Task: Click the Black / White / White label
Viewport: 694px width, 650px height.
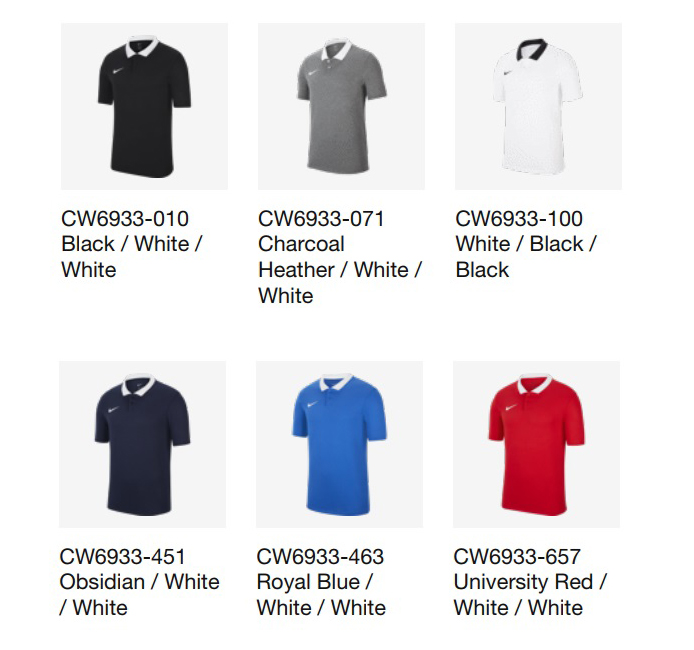Action: click(x=132, y=257)
